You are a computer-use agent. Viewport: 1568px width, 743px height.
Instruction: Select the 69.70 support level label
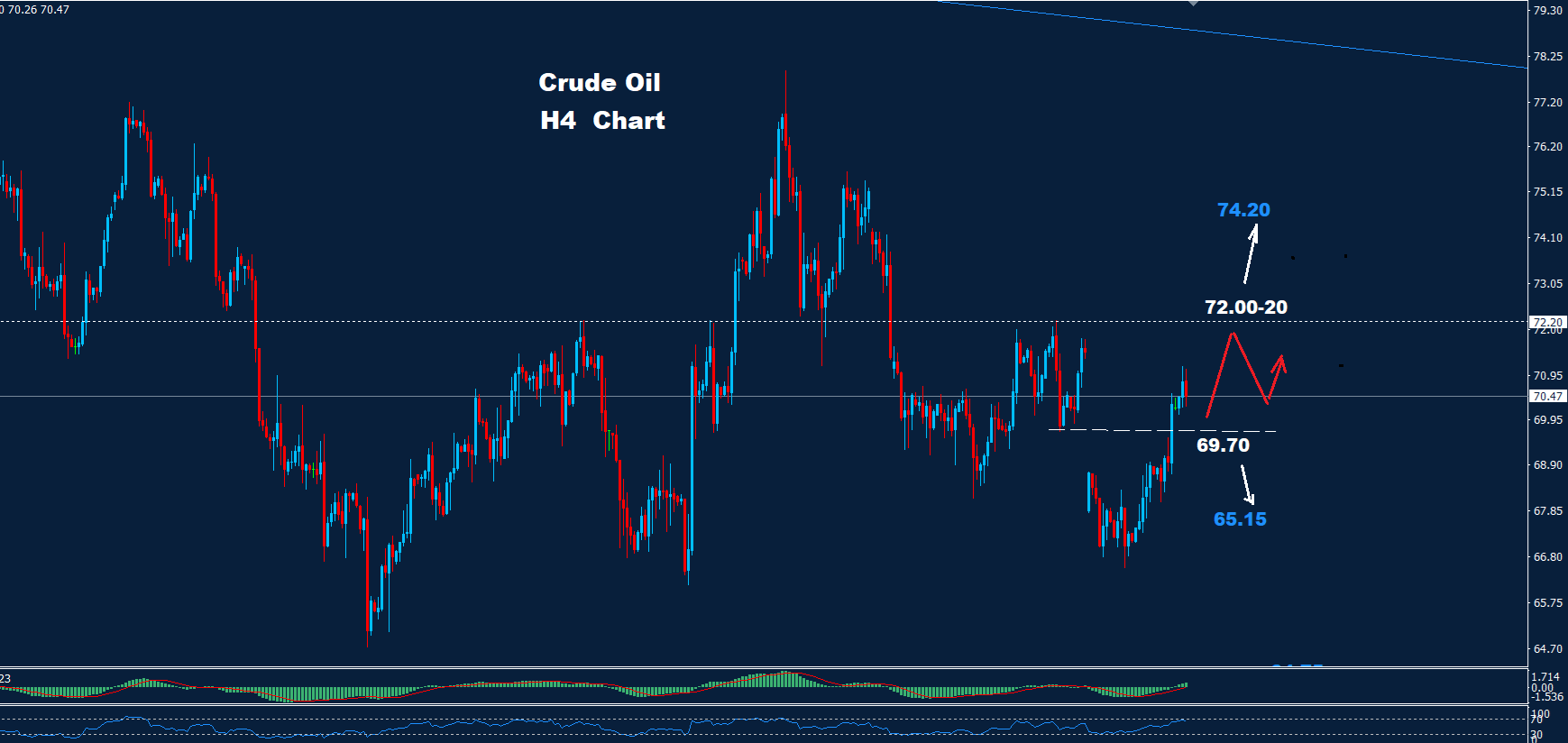click(x=1223, y=445)
